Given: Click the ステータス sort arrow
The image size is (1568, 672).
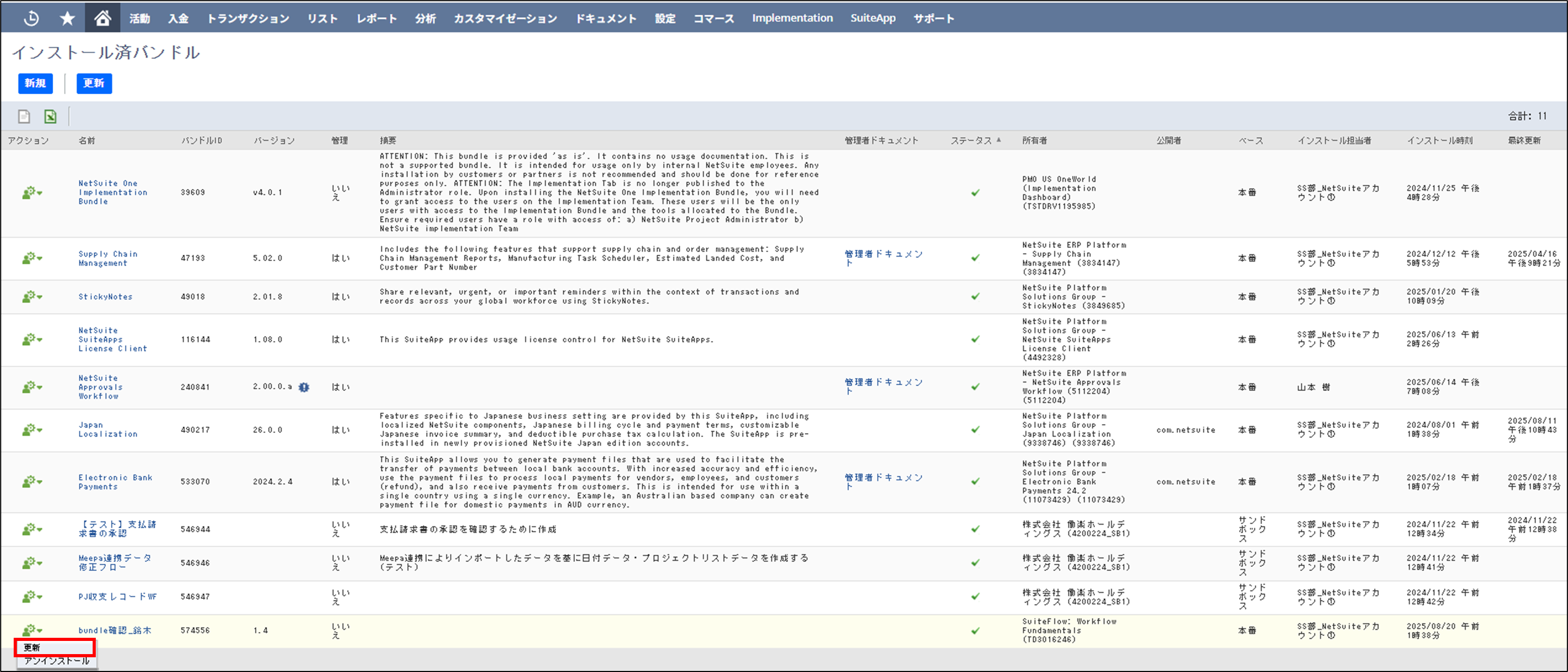Looking at the screenshot, I should click(999, 140).
